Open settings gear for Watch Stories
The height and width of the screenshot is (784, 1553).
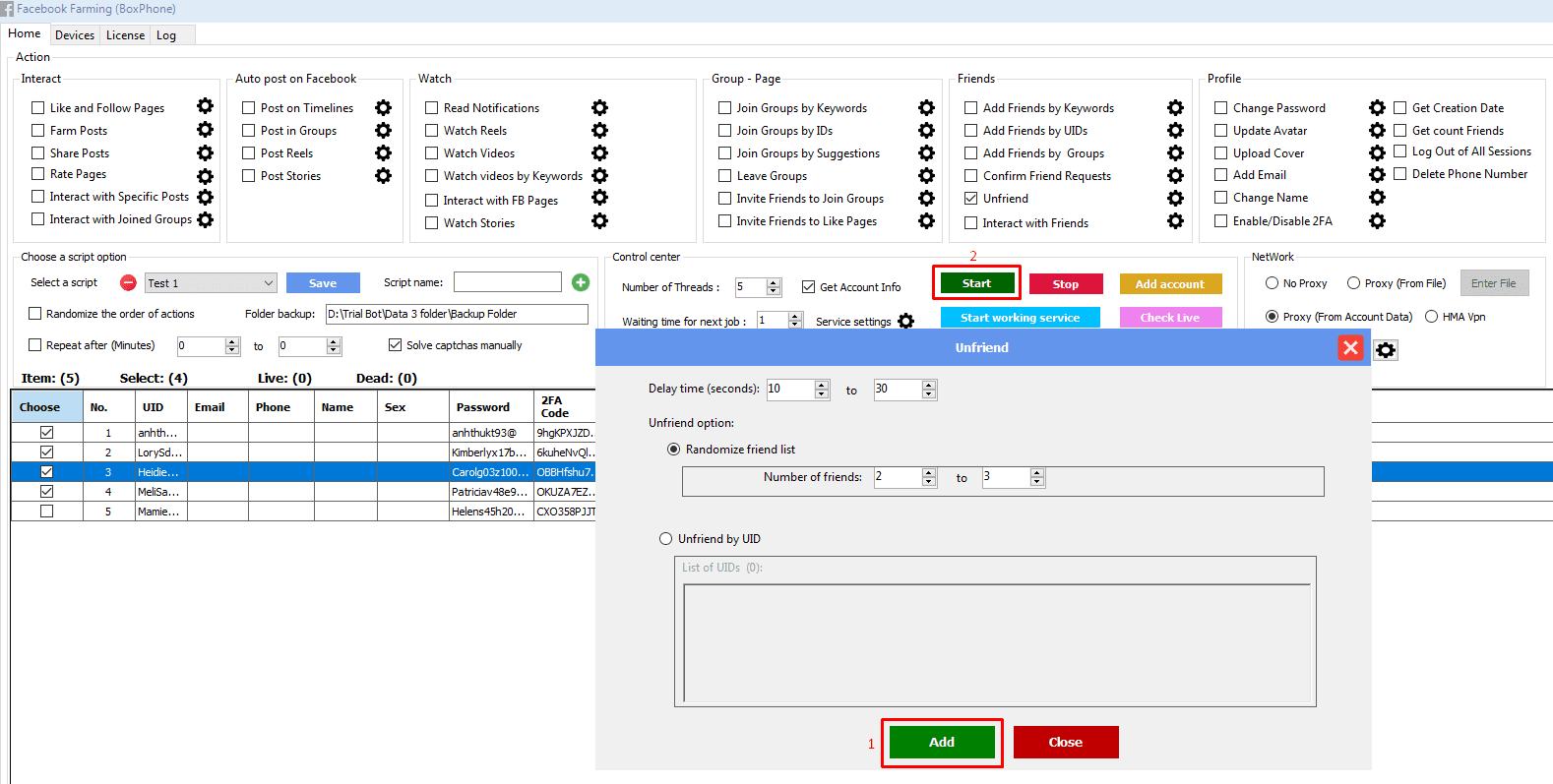tap(599, 220)
